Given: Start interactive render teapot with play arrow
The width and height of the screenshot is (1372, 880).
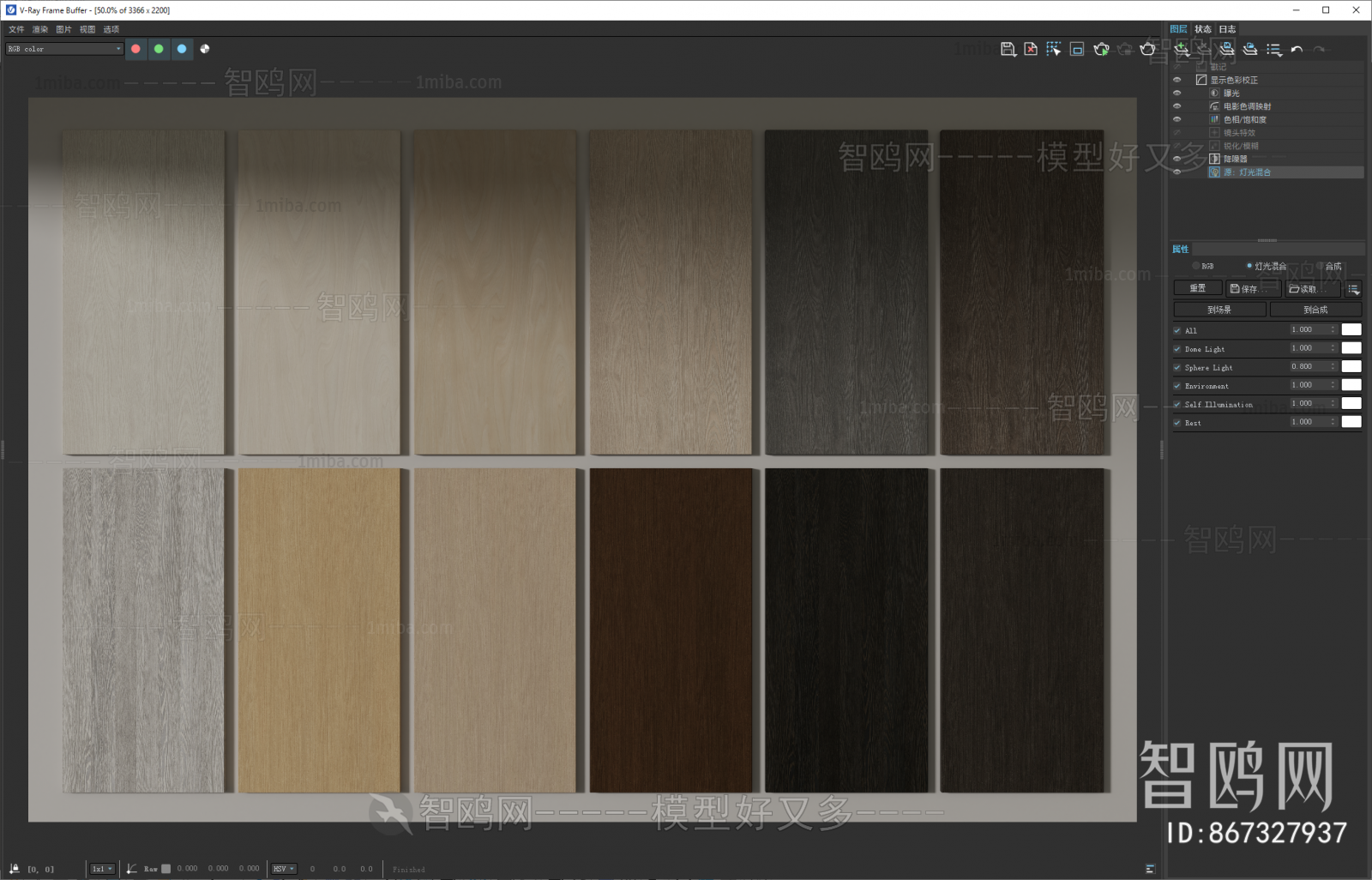Looking at the screenshot, I should (1101, 49).
